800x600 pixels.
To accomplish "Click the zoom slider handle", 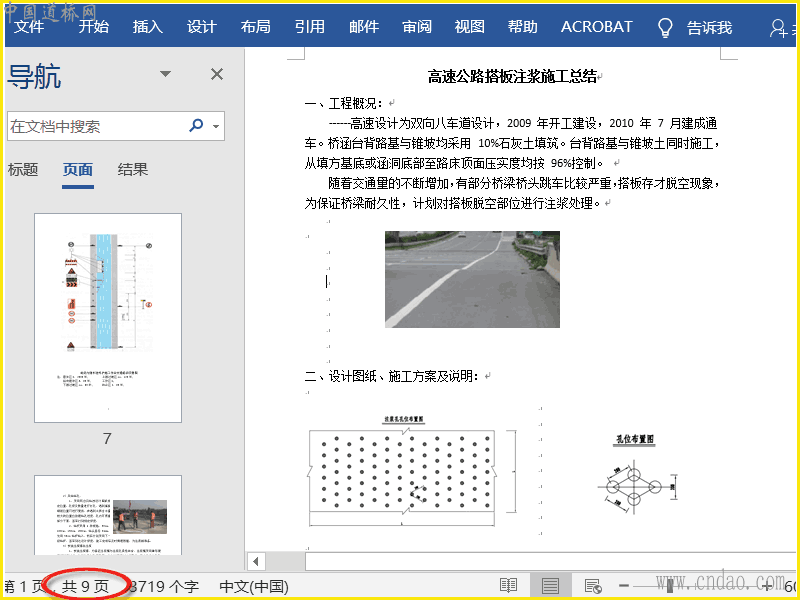I will 670,586.
